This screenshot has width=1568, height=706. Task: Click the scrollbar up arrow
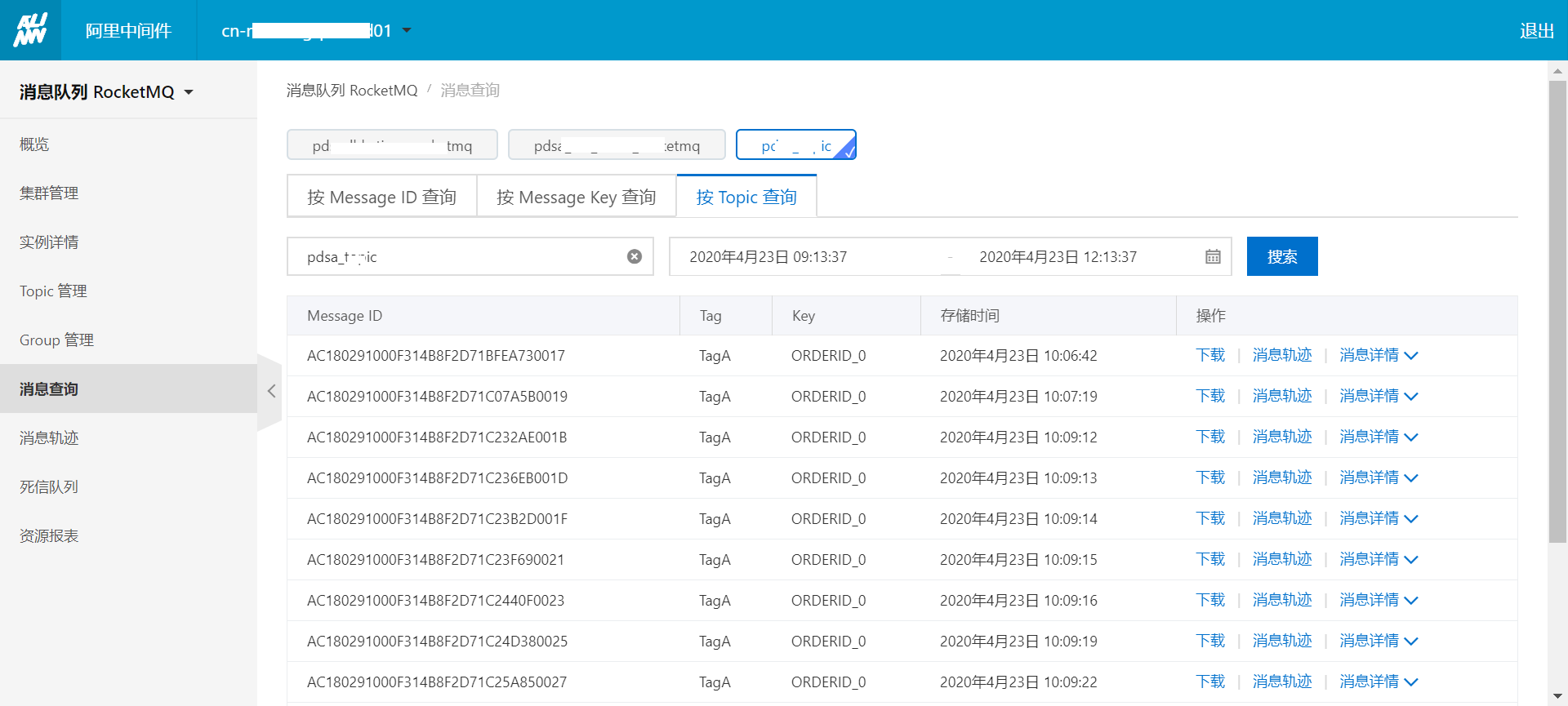pos(1557,70)
